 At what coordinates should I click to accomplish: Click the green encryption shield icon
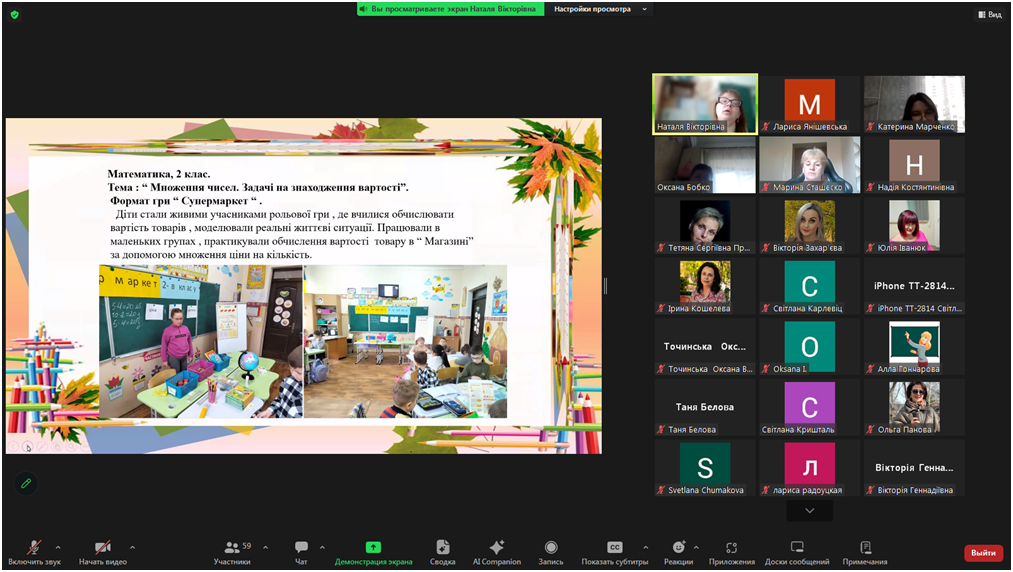pos(14,15)
